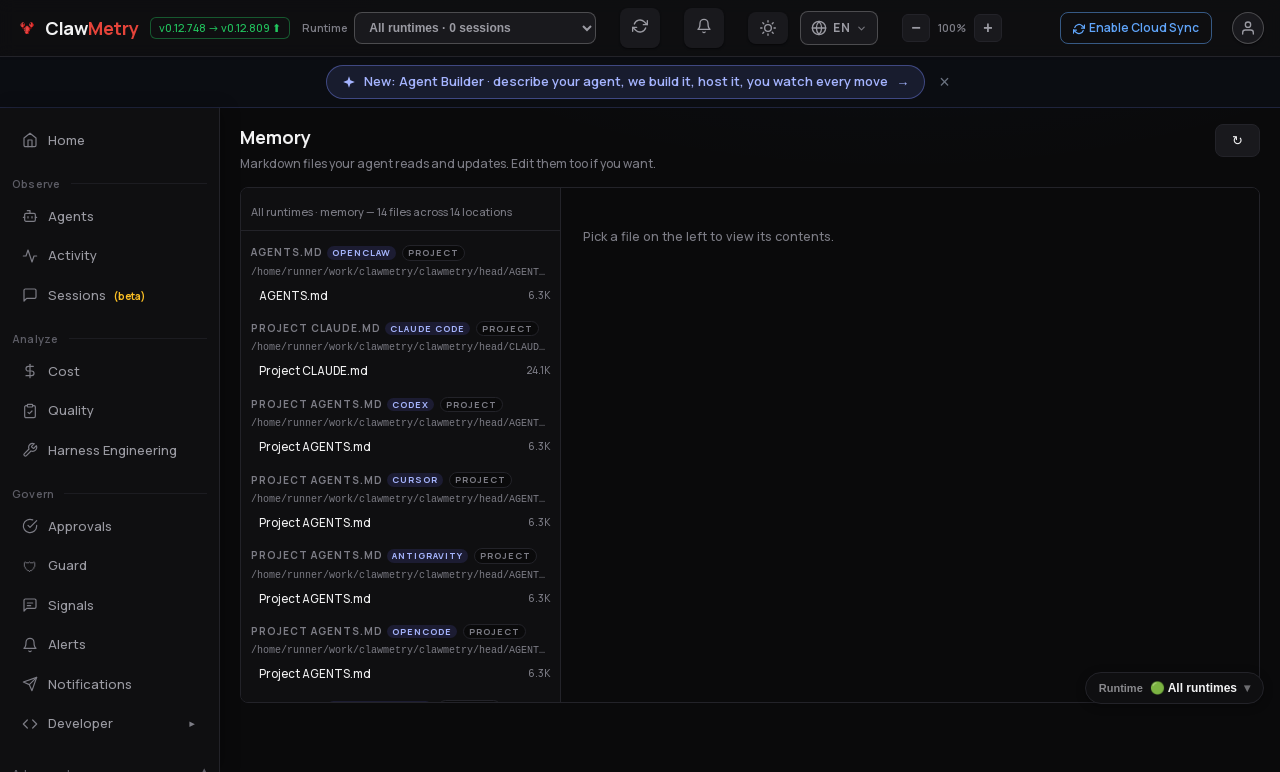Decrease zoom with the minus button
Screen dimensions: 1280x772
click(x=916, y=28)
